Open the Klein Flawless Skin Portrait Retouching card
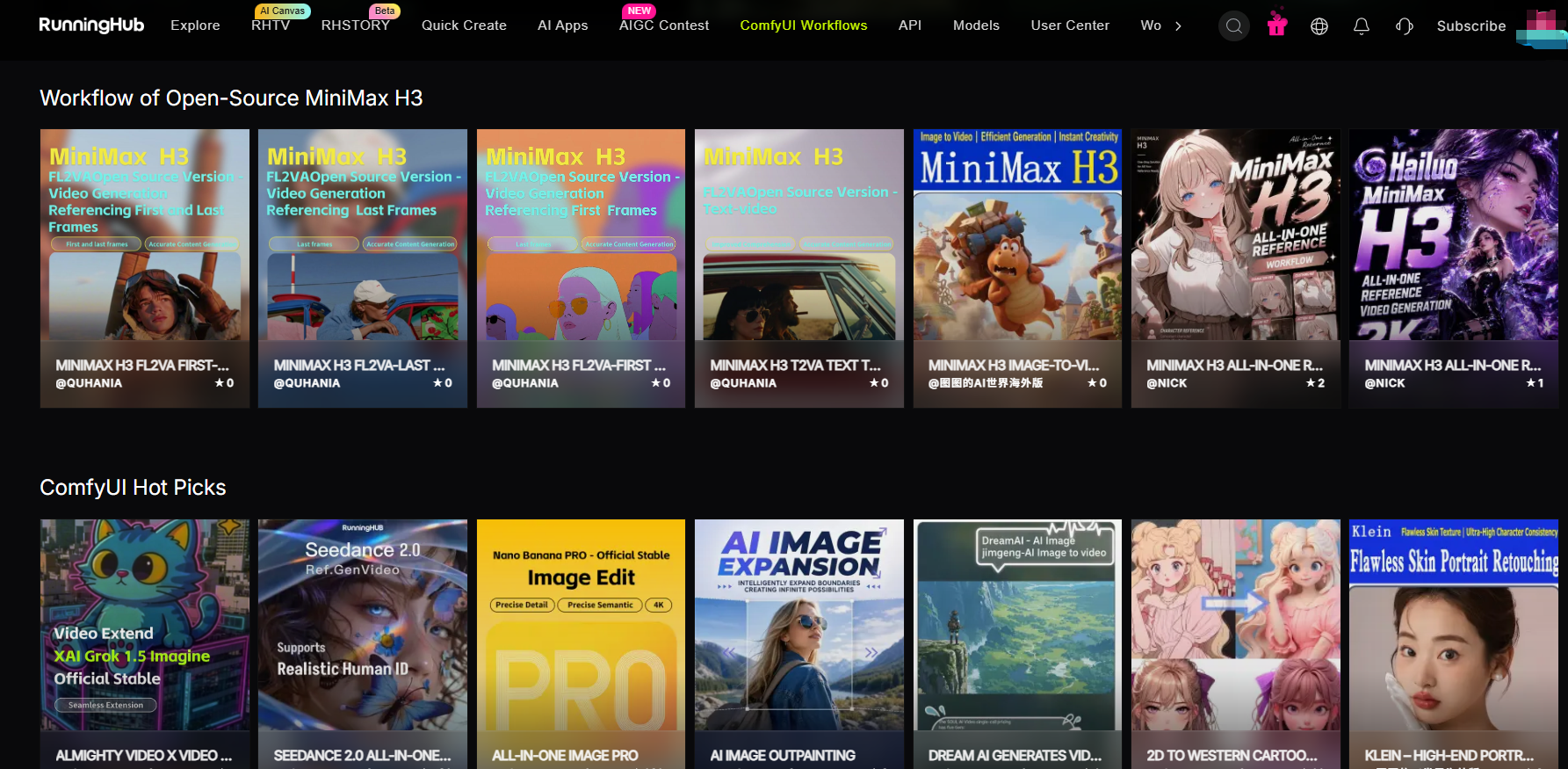The height and width of the screenshot is (769, 1568). (x=1454, y=644)
